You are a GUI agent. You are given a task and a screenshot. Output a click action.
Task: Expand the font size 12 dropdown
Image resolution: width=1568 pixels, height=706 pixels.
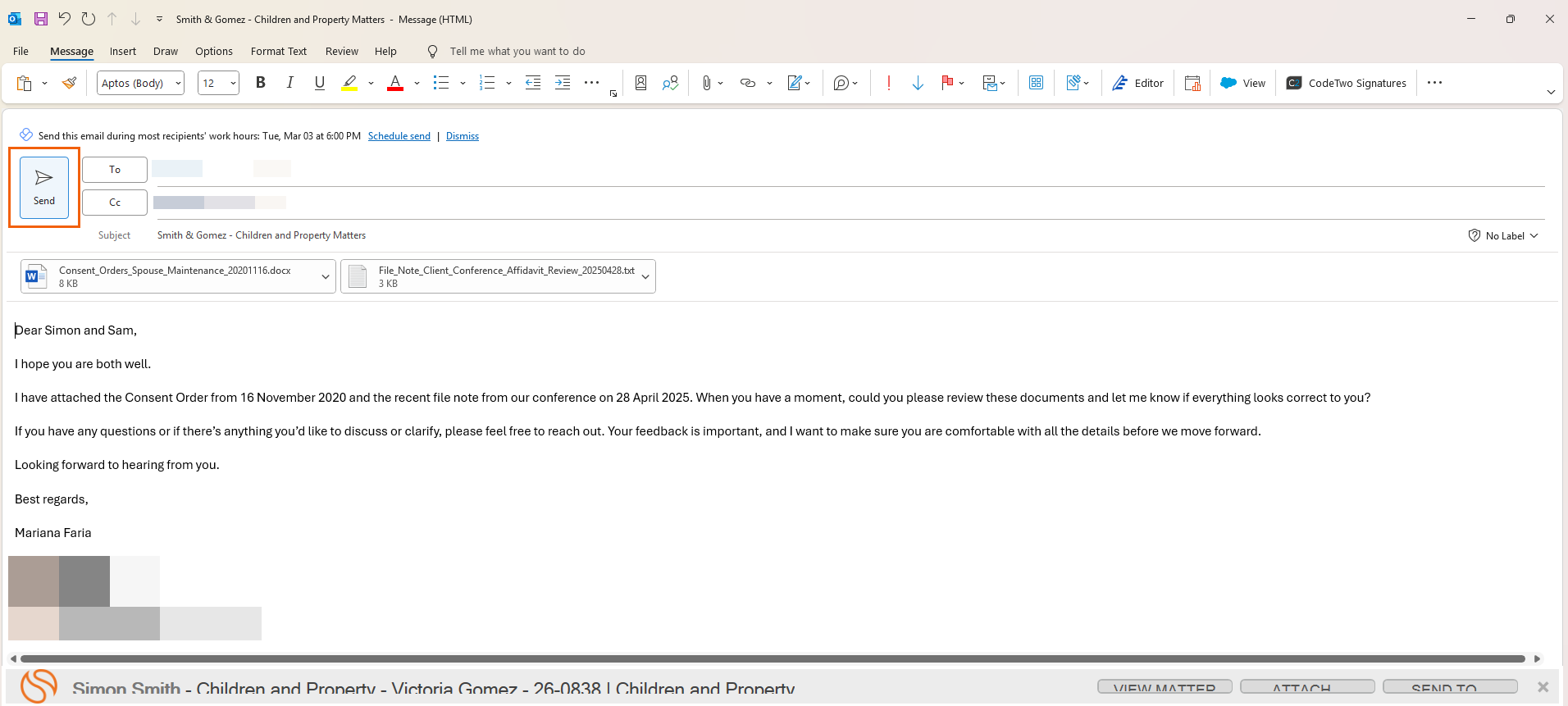233,83
